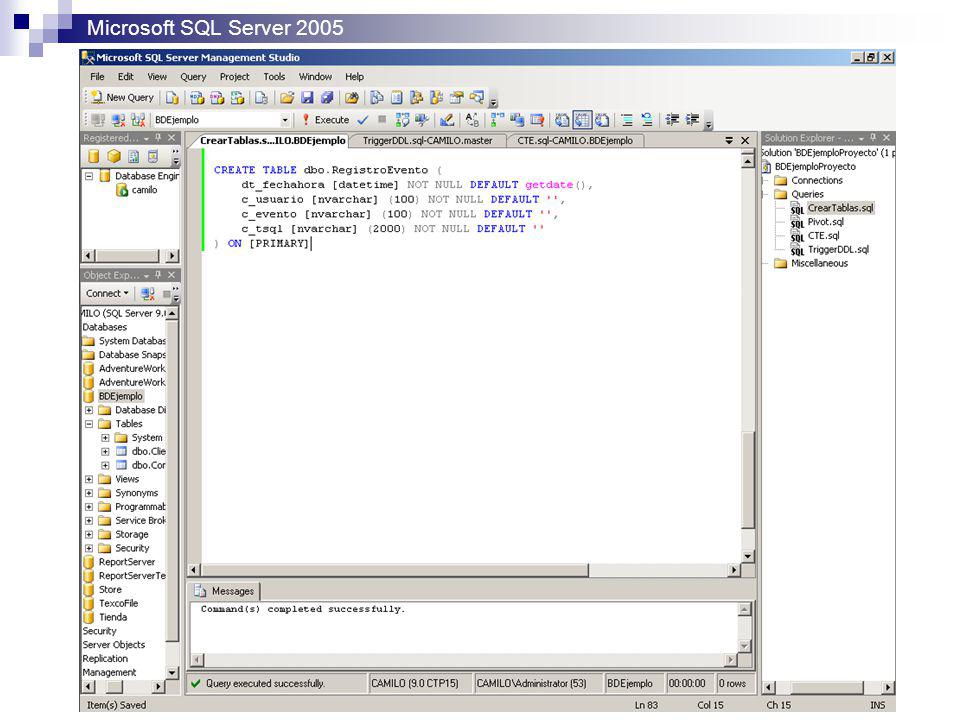Click the Execute button
Screen dimensions: 960x720
pyautogui.click(x=325, y=120)
